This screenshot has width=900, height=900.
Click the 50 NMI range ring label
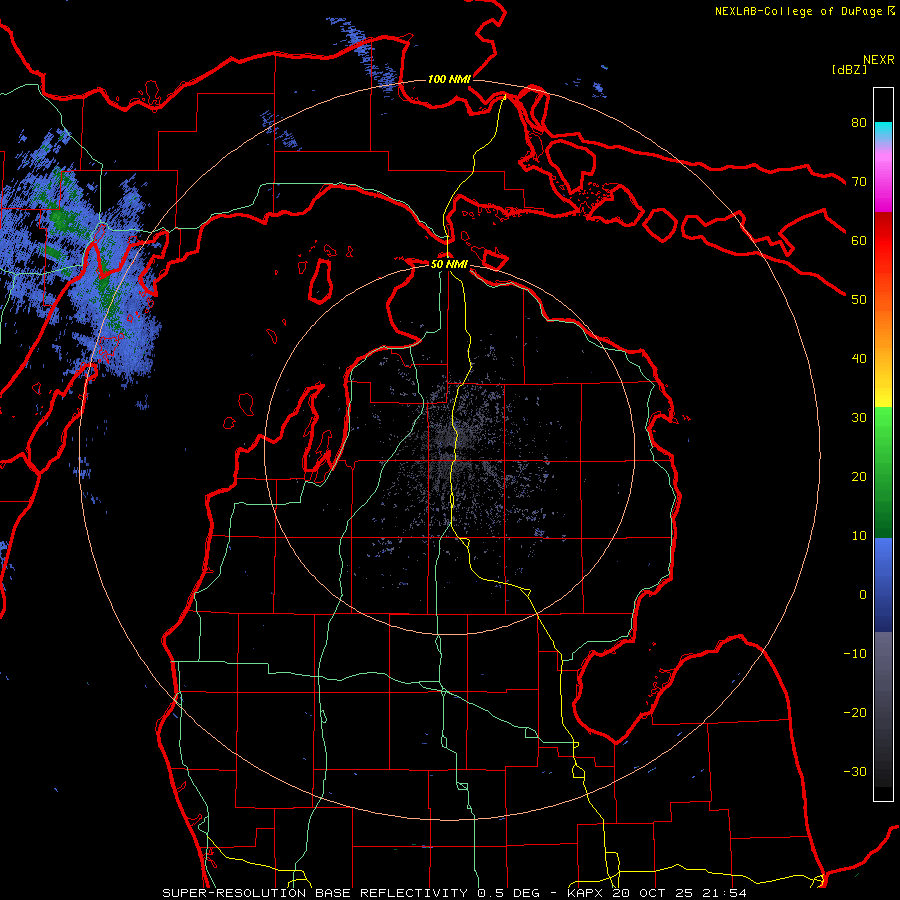pos(449,264)
